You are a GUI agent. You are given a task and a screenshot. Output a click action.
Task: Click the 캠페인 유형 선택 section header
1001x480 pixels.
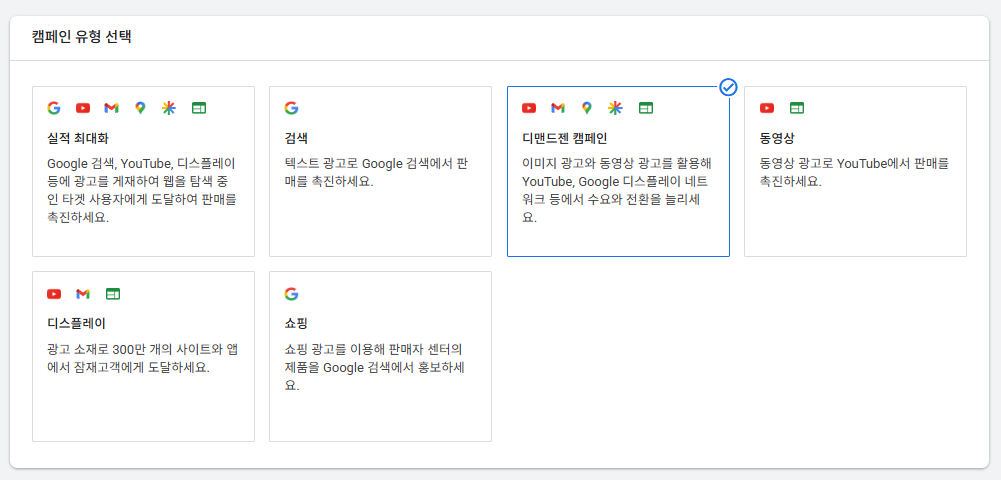pyautogui.click(x=82, y=36)
